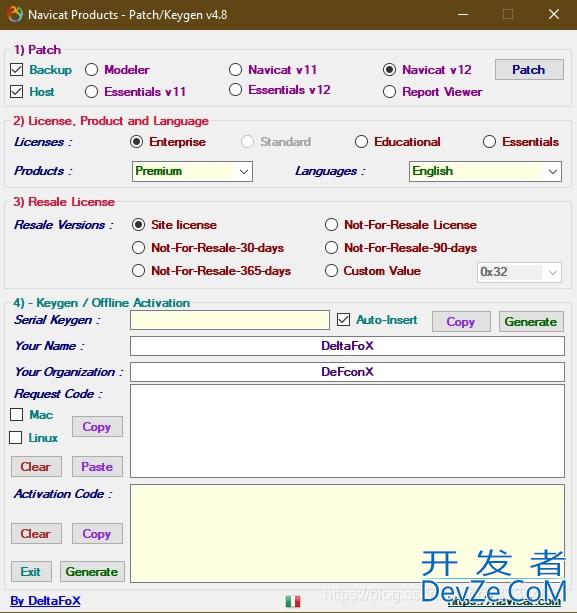Select Not-For-Resale-30-days option
The height and width of the screenshot is (613, 577).
tap(138, 248)
